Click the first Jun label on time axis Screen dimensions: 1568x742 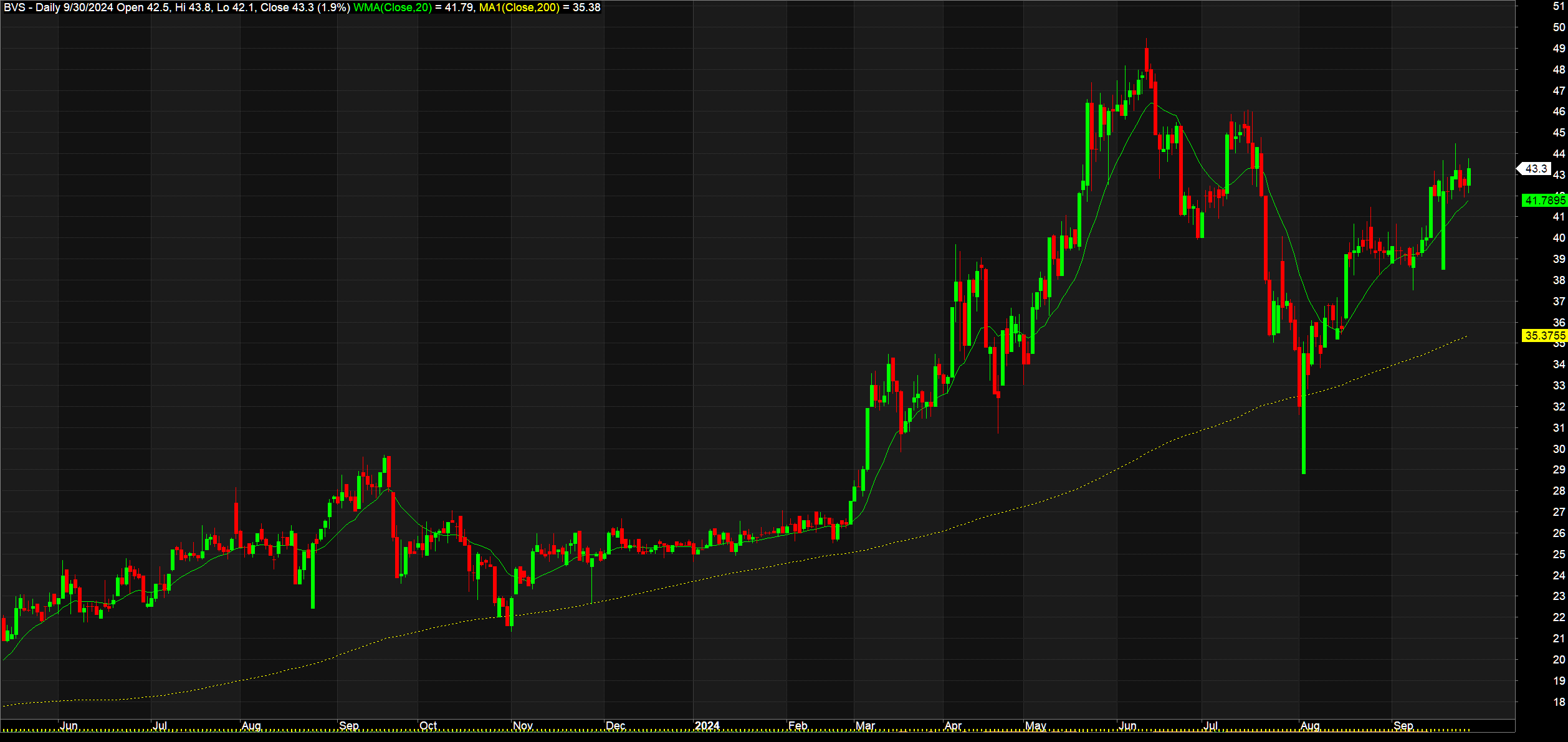[x=69, y=726]
